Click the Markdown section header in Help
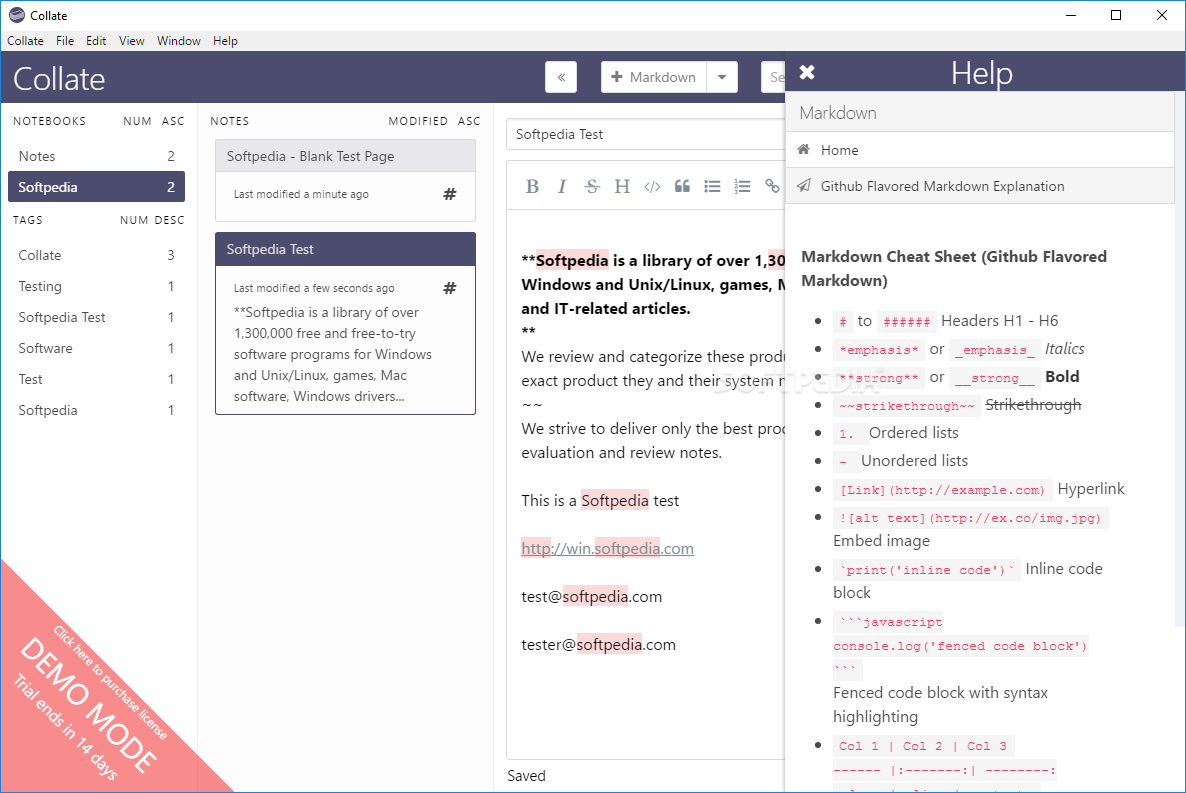1186x793 pixels. (x=980, y=113)
